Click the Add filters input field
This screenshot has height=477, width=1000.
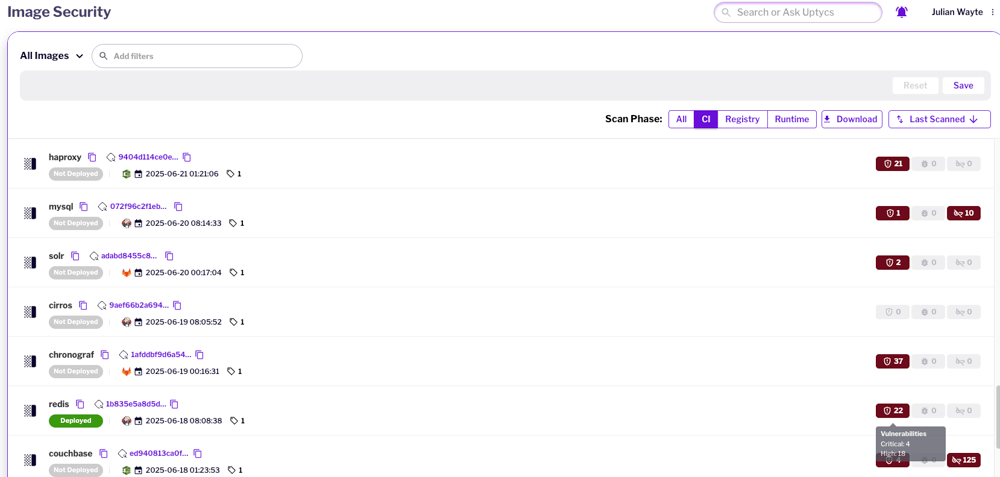(x=197, y=56)
